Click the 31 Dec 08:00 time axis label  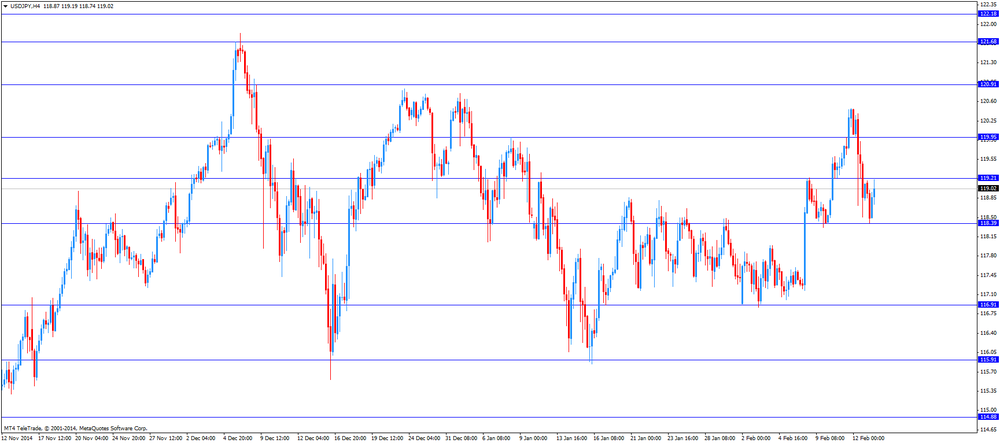(x=461, y=439)
